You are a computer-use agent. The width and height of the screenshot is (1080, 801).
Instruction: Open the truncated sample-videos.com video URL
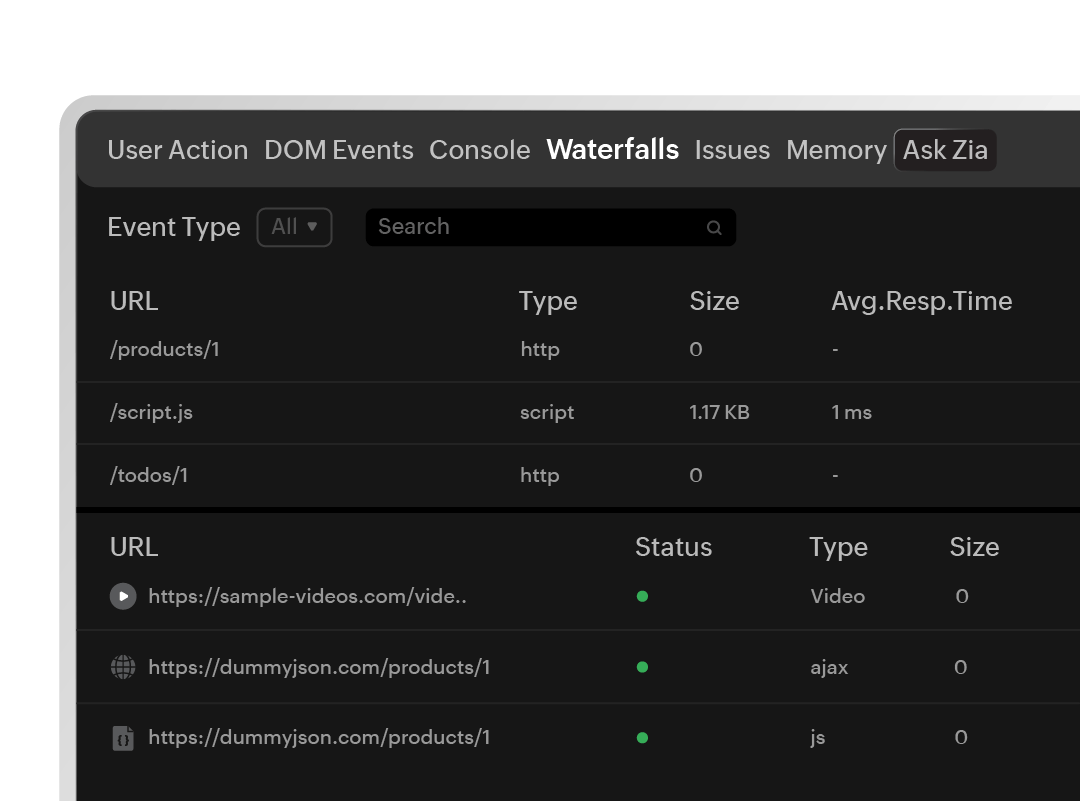[x=307, y=596]
